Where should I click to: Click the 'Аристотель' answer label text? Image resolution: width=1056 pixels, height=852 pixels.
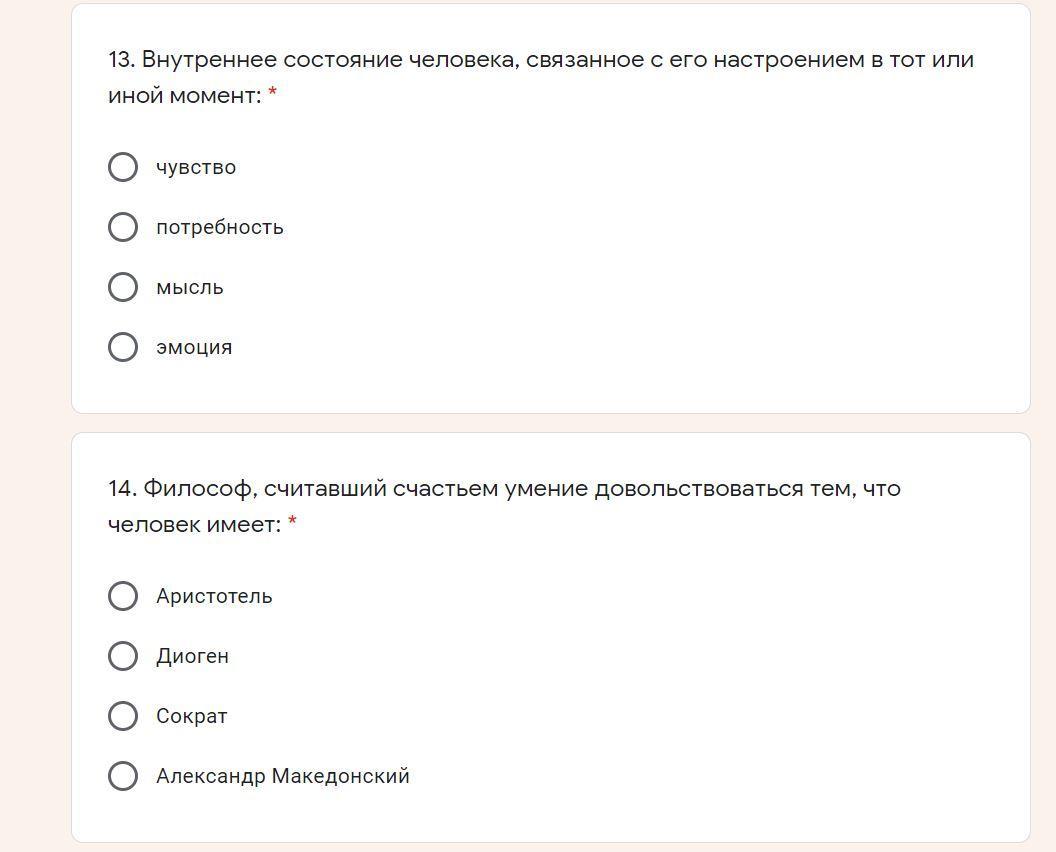tap(214, 596)
